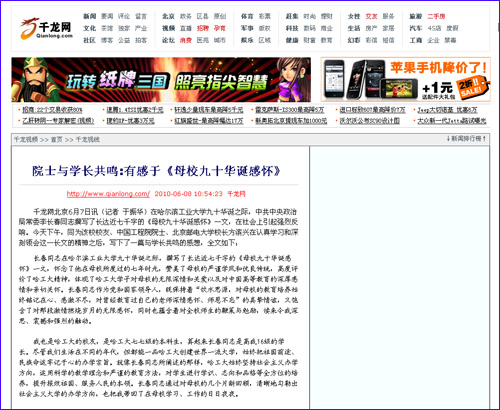Visit the 论坛 forum link
500x410 pixels.
point(168,40)
